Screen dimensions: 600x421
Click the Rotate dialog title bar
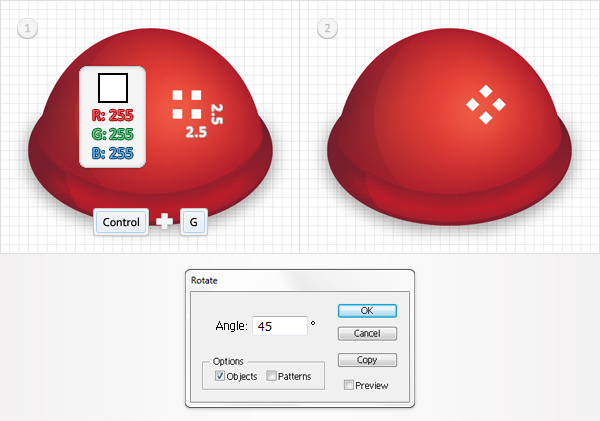point(300,281)
